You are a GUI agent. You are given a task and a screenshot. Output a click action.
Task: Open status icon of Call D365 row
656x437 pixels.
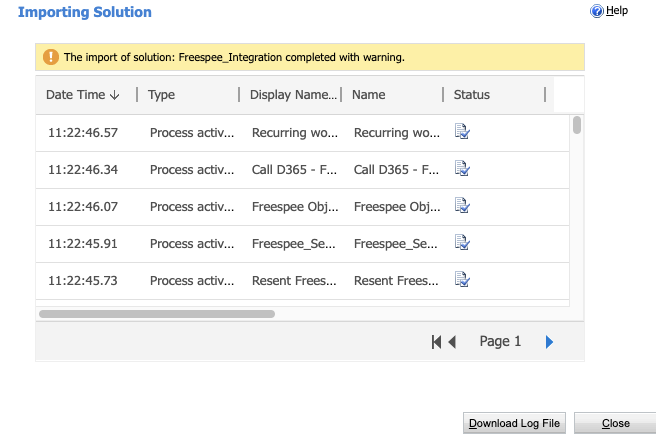pos(462,169)
